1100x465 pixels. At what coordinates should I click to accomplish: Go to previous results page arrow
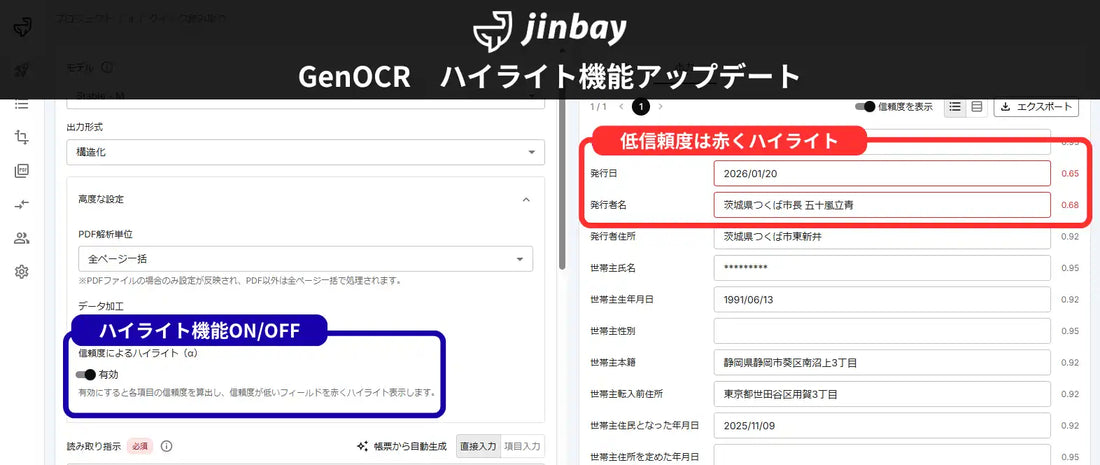(621, 107)
